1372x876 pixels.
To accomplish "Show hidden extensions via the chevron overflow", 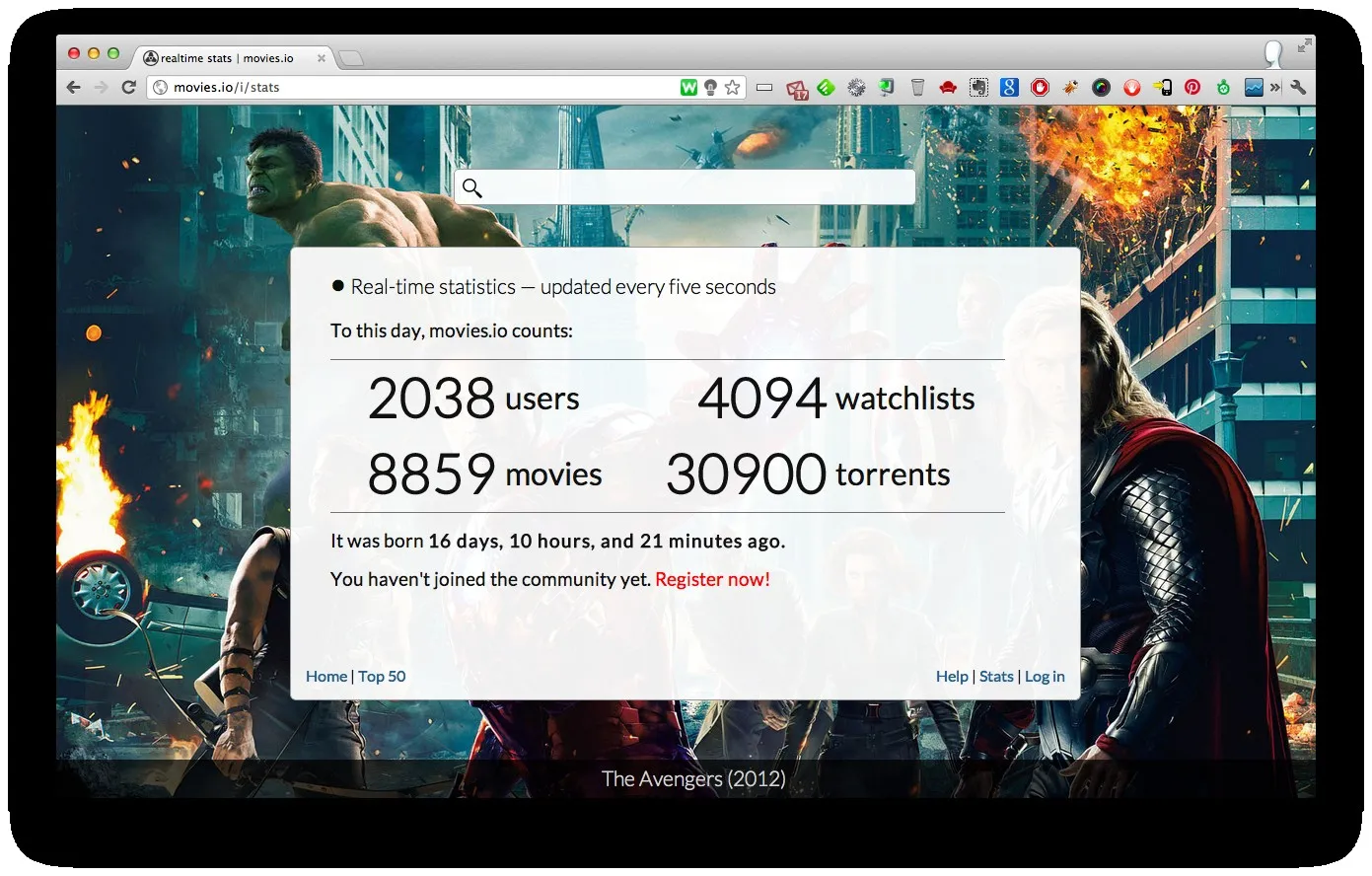I will (x=1275, y=88).
